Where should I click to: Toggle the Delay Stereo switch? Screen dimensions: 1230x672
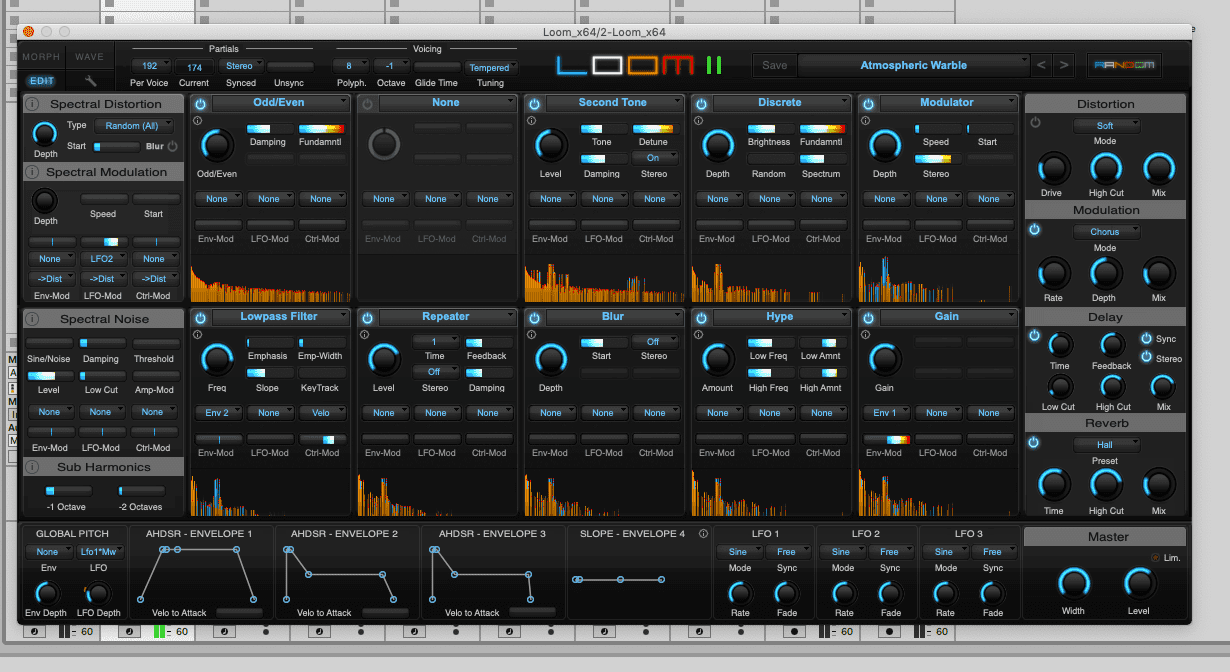[1146, 357]
